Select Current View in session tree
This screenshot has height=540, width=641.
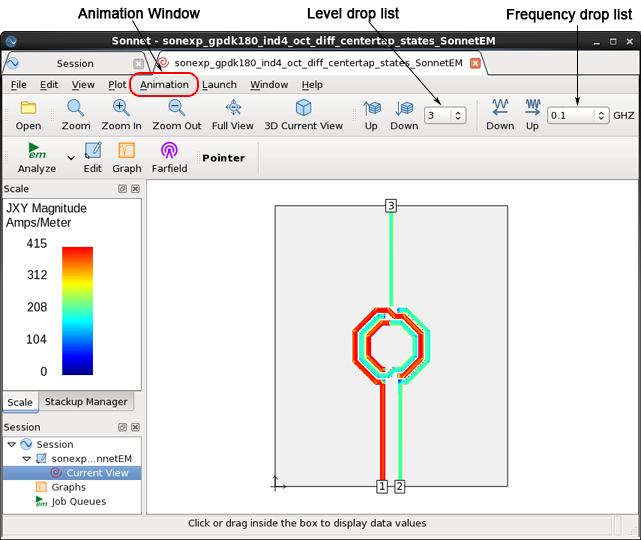pos(72,473)
